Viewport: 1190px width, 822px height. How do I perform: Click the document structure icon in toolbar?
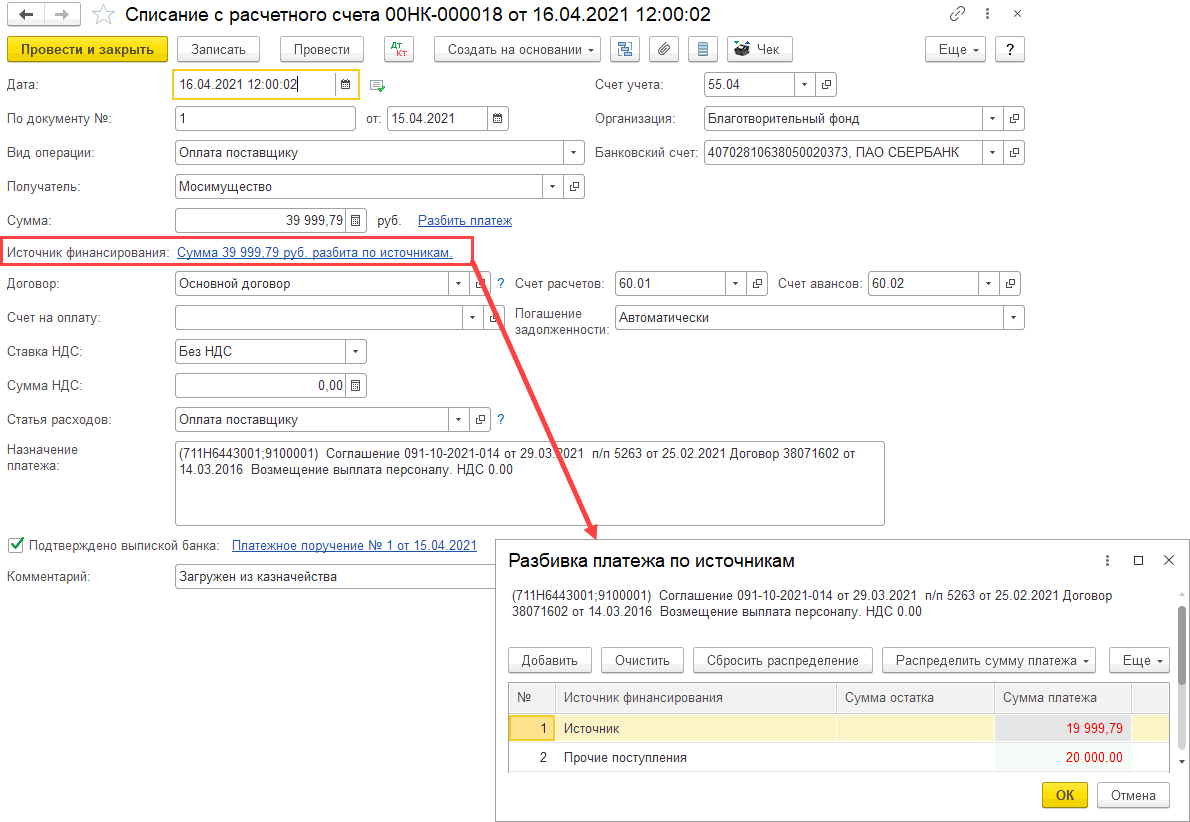625,49
